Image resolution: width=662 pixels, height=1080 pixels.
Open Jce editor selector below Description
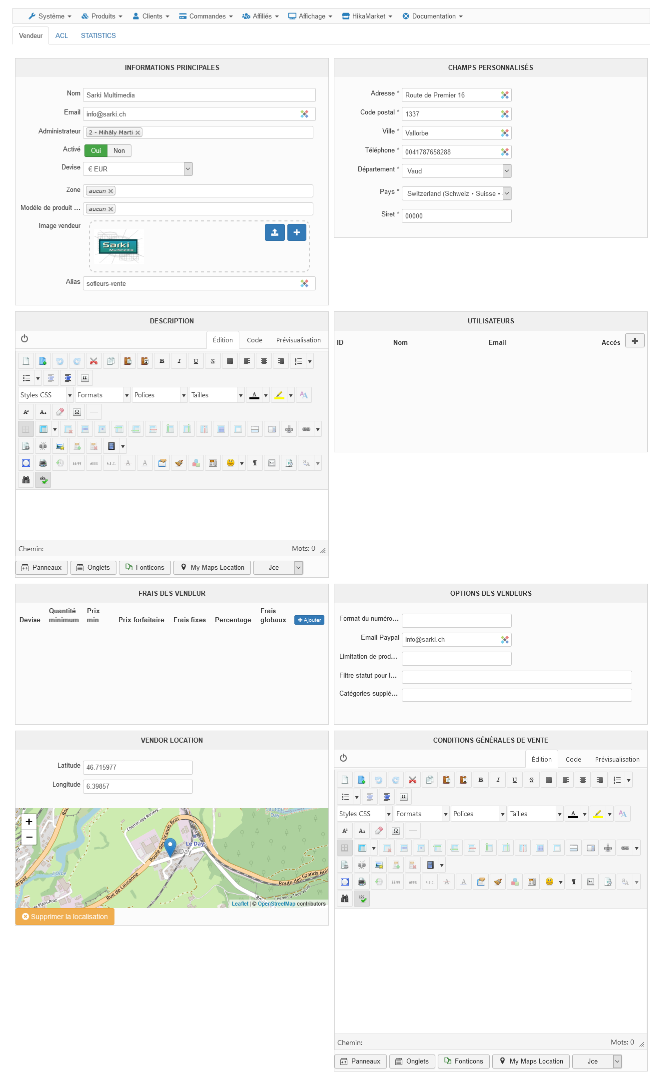pos(278,568)
